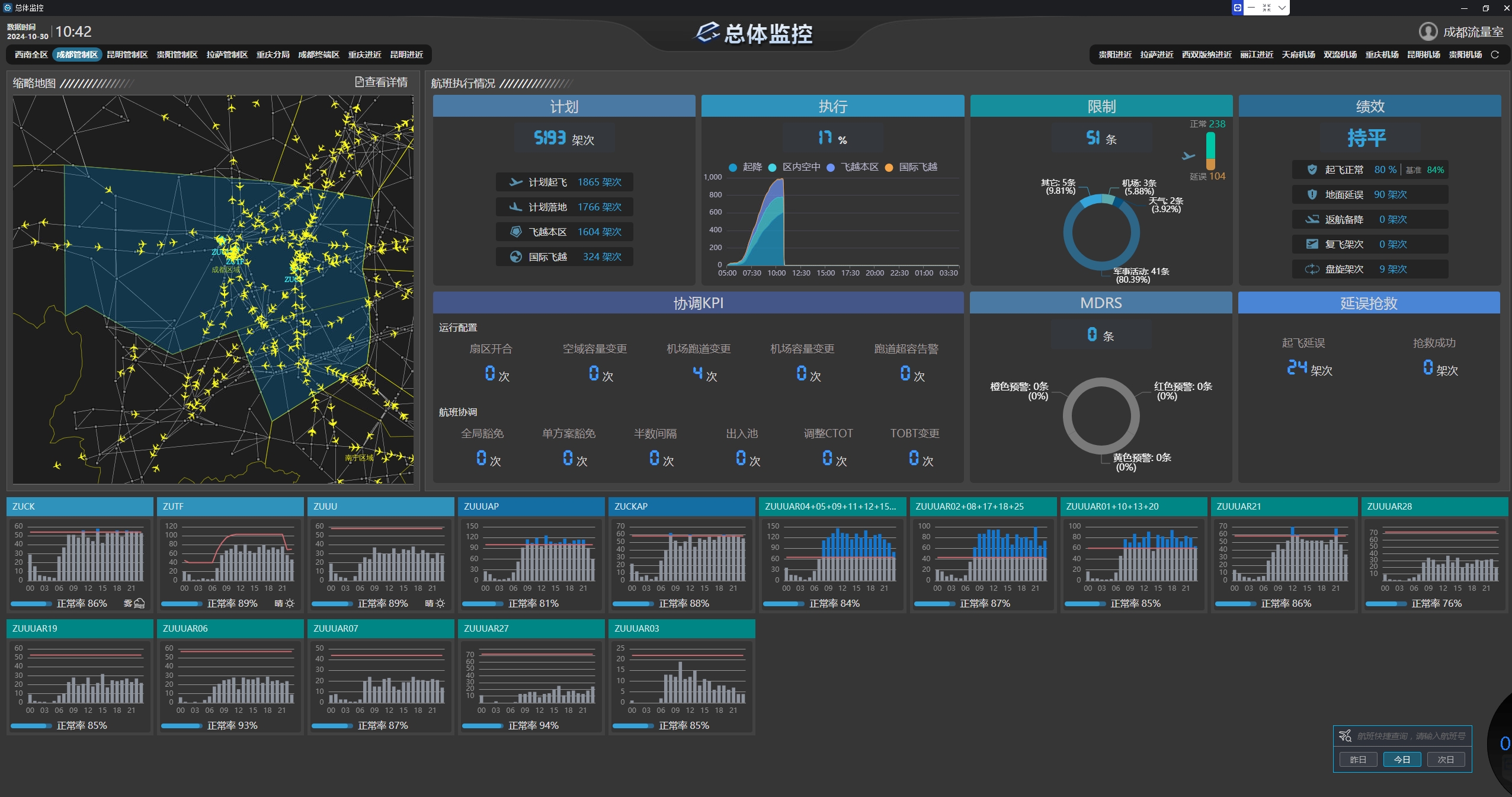Click the 昨日 button
Screen dimensions: 1512x797
(x=1358, y=759)
